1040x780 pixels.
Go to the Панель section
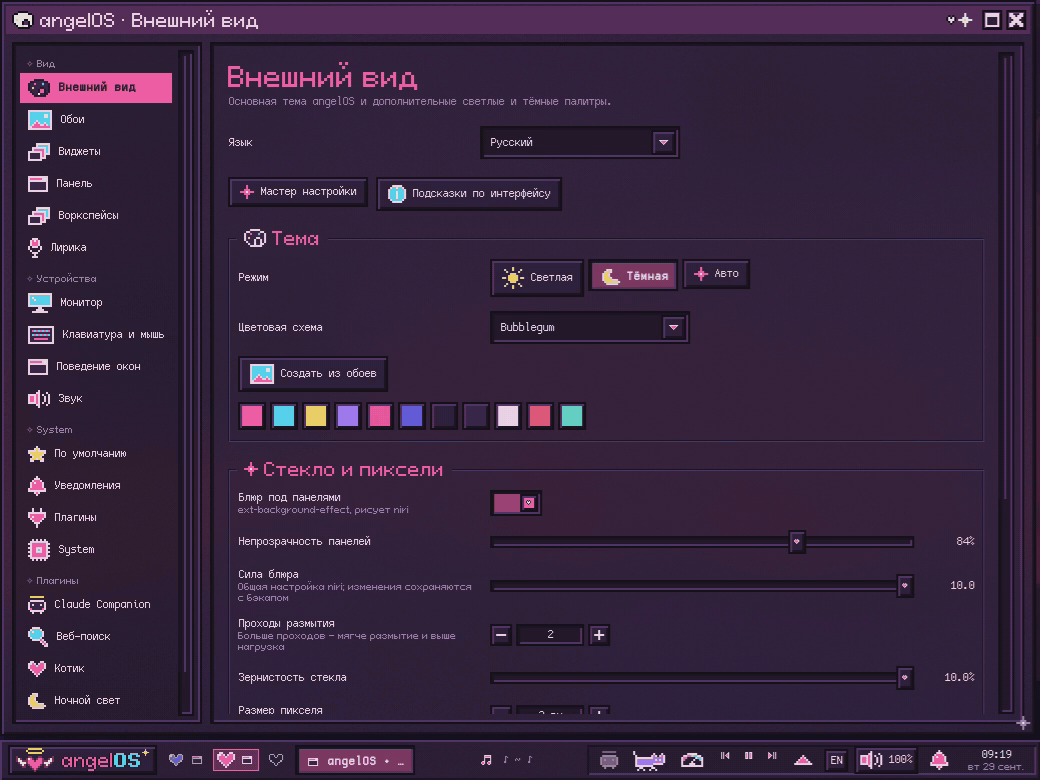(96, 183)
